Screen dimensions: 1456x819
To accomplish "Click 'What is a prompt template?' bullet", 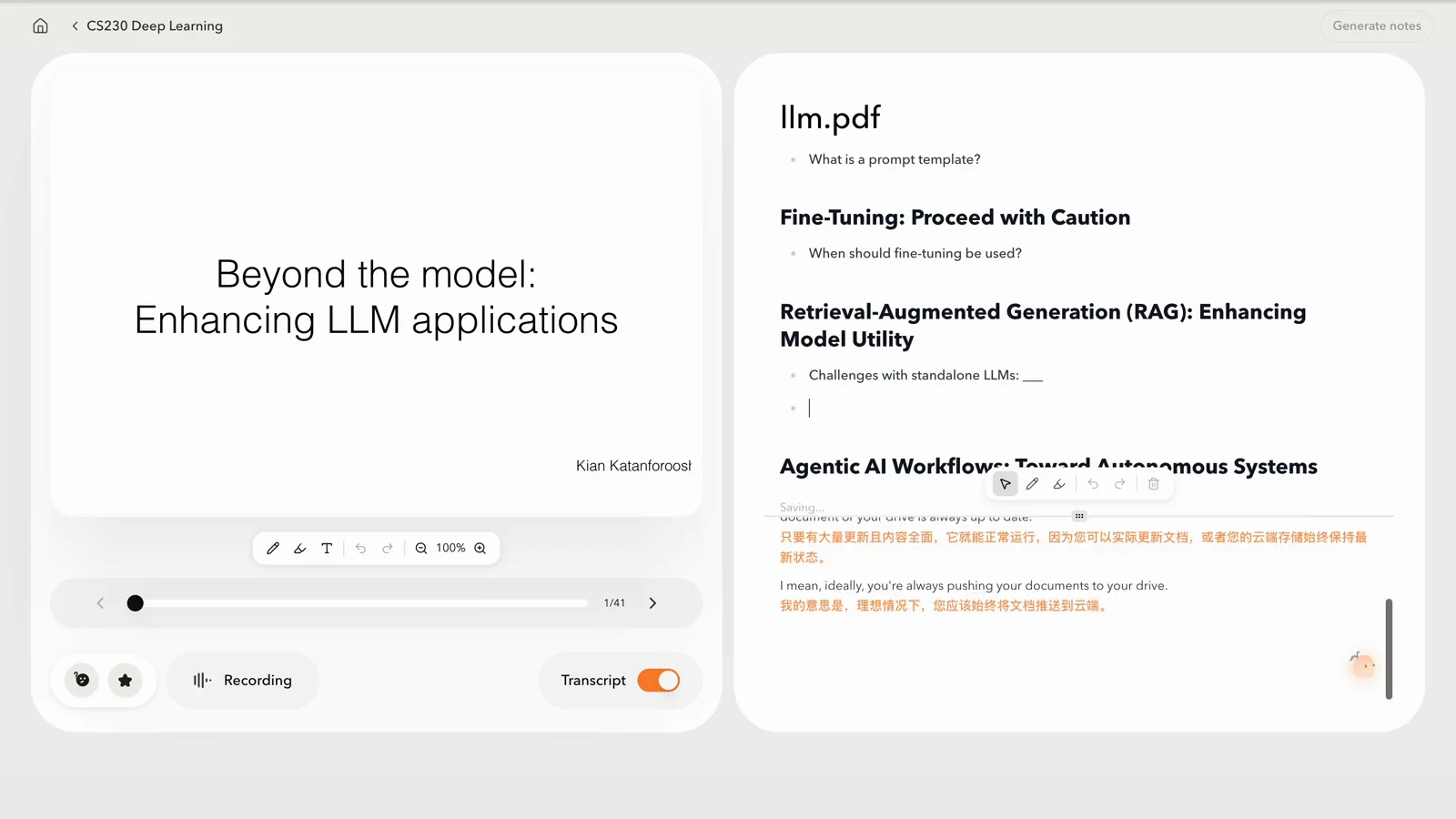I will pyautogui.click(x=895, y=159).
